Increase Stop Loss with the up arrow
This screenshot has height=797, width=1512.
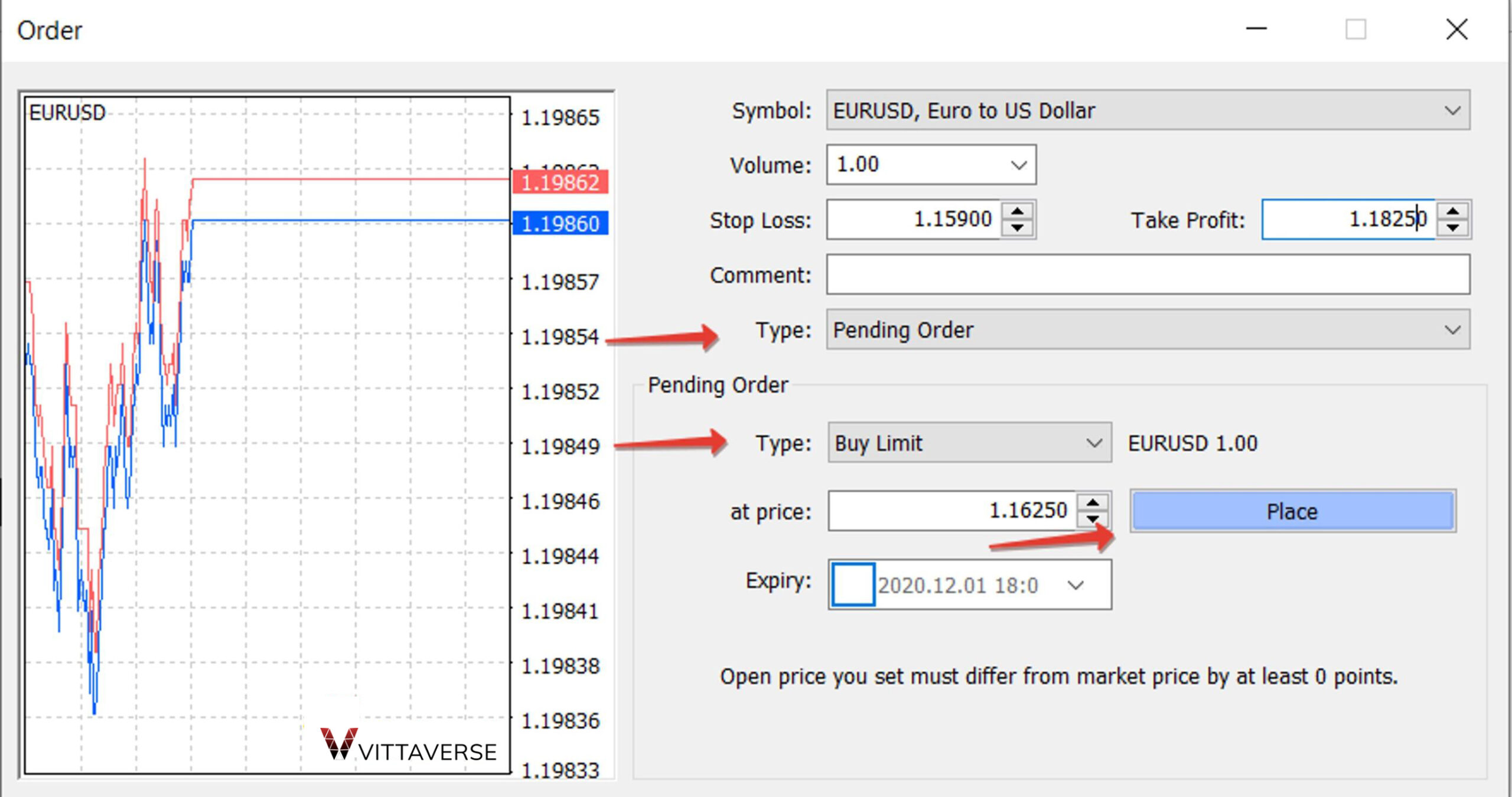1017,211
